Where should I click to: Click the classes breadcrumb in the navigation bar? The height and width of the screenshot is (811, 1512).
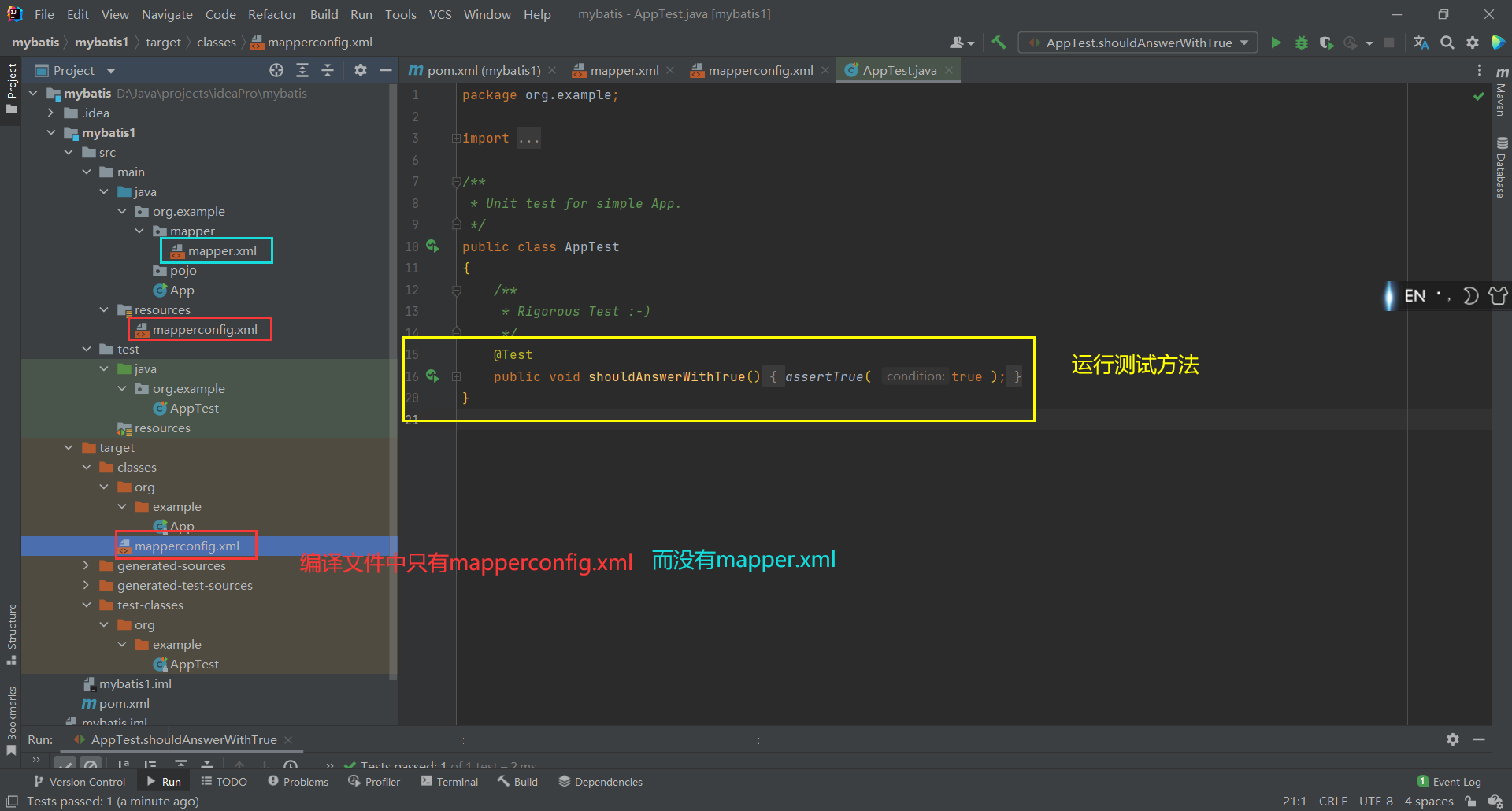[217, 42]
